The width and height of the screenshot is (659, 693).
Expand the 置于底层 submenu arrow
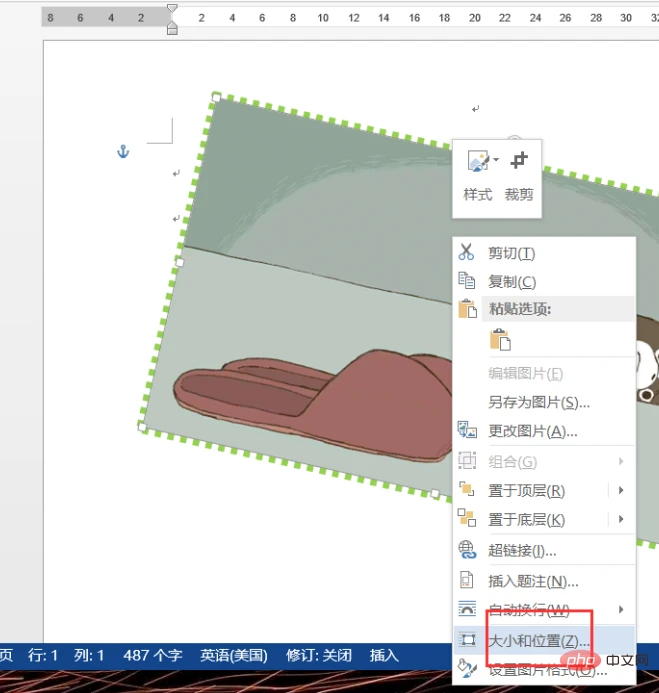[621, 519]
